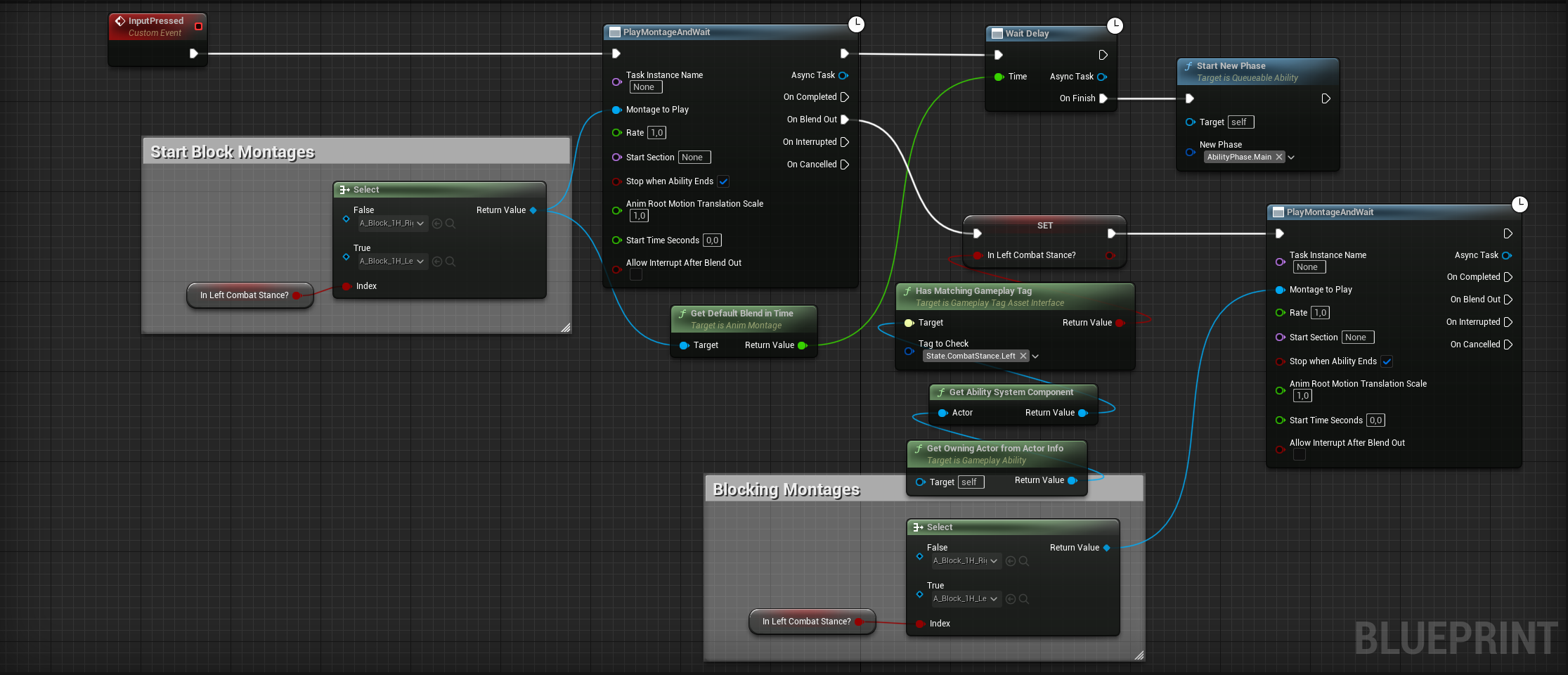Open False asset dropdown in Blocking Montages Select

(x=966, y=561)
